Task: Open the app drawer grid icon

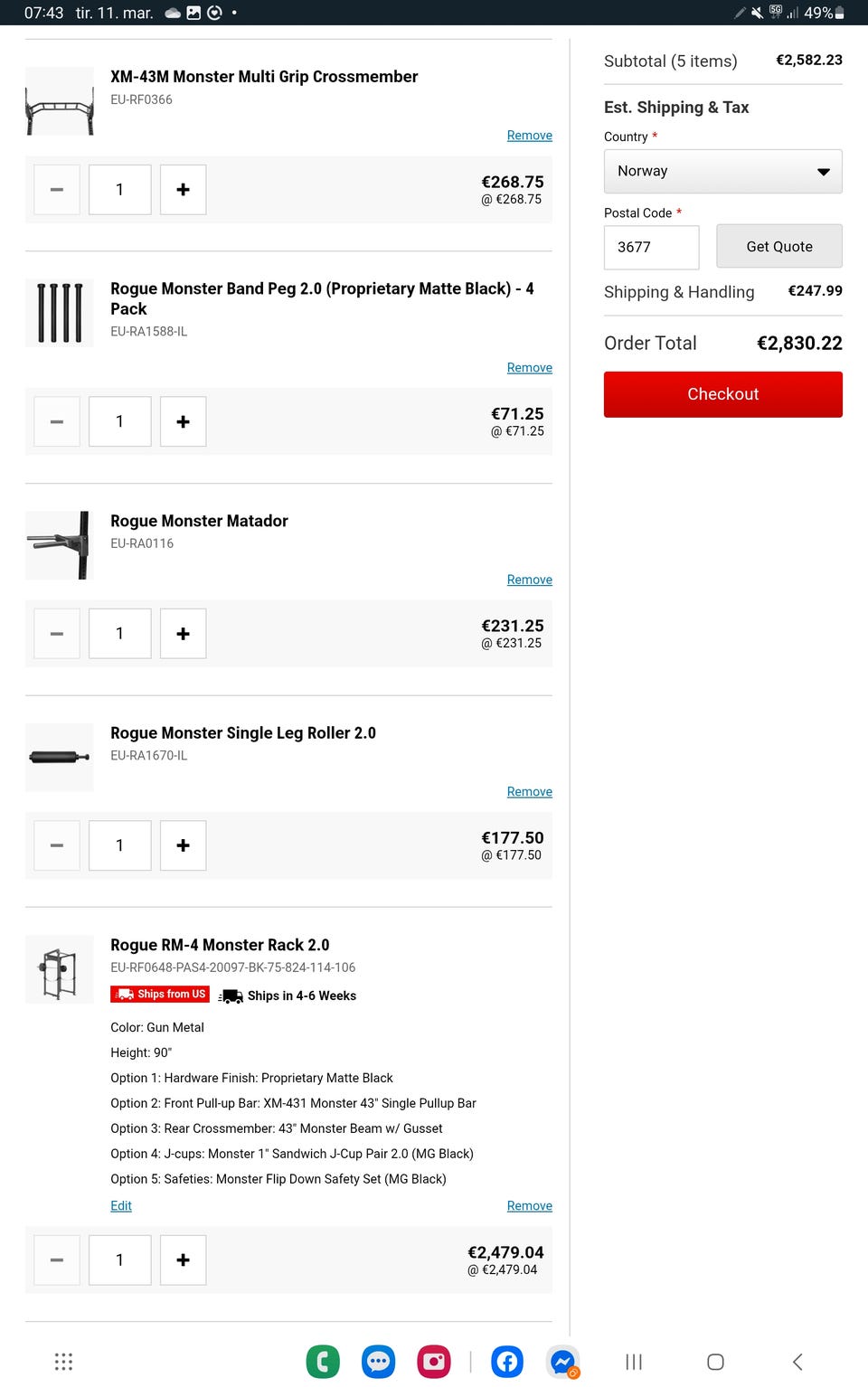Action: 63,1362
